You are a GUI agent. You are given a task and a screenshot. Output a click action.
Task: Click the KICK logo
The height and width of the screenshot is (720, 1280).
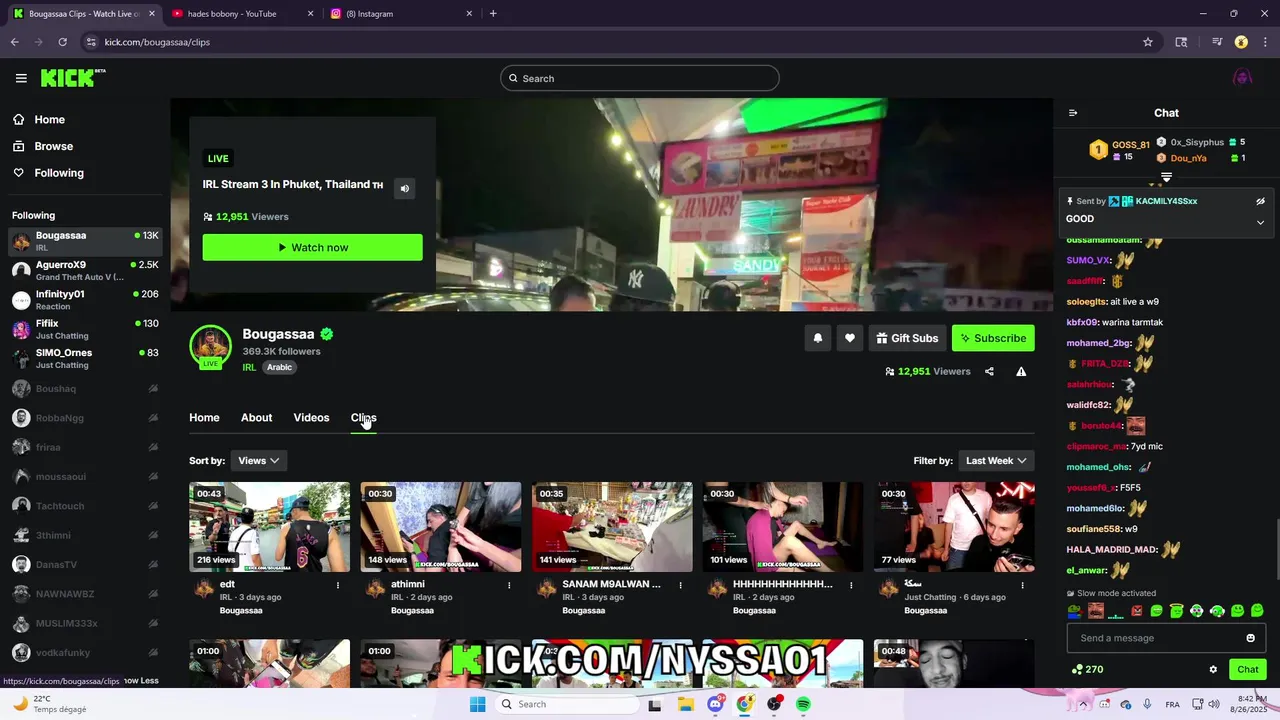pyautogui.click(x=73, y=78)
